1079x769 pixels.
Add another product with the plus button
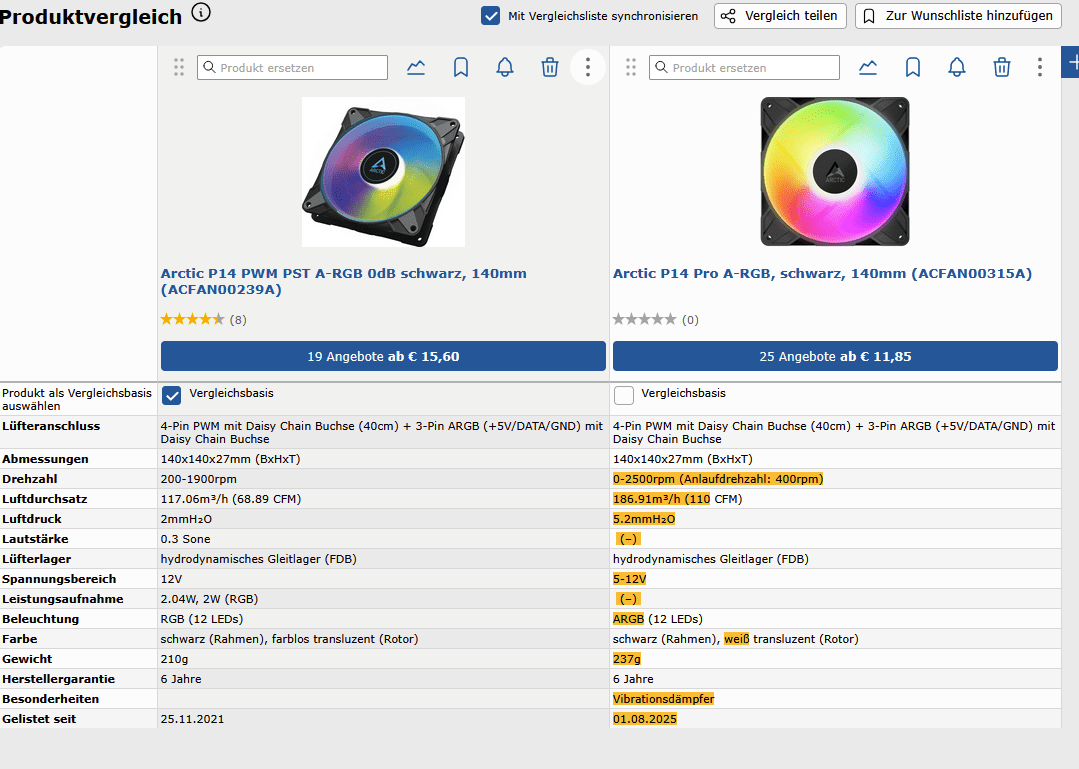[1071, 63]
